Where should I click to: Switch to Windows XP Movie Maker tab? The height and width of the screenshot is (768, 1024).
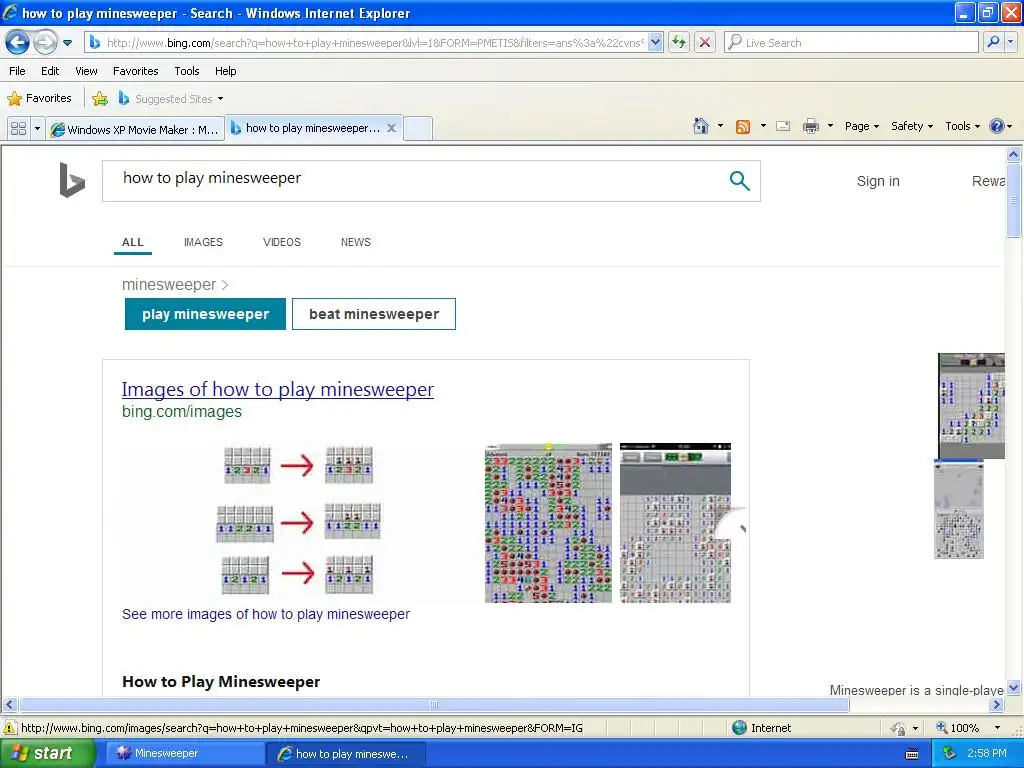tap(135, 129)
